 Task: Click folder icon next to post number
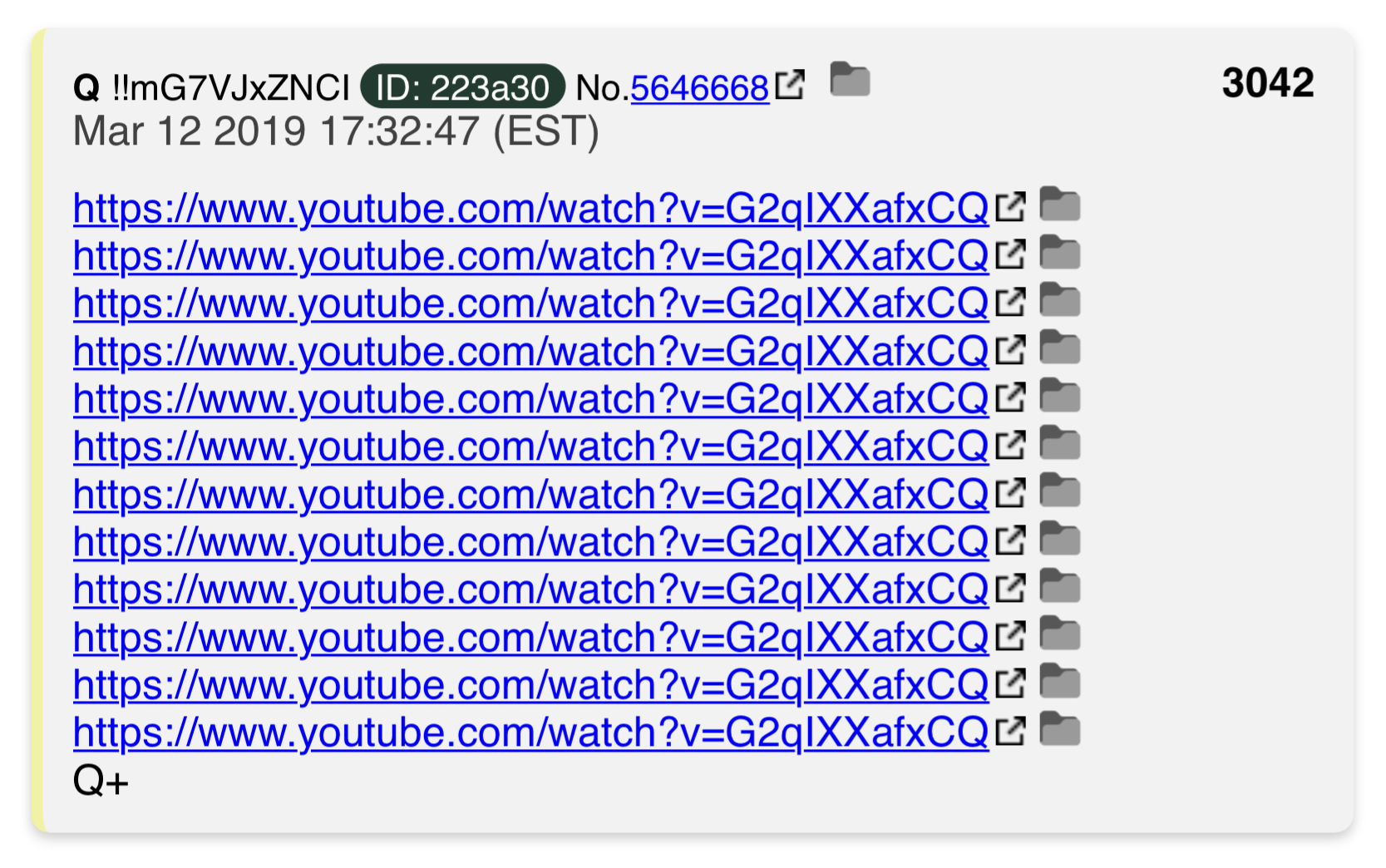click(x=850, y=80)
